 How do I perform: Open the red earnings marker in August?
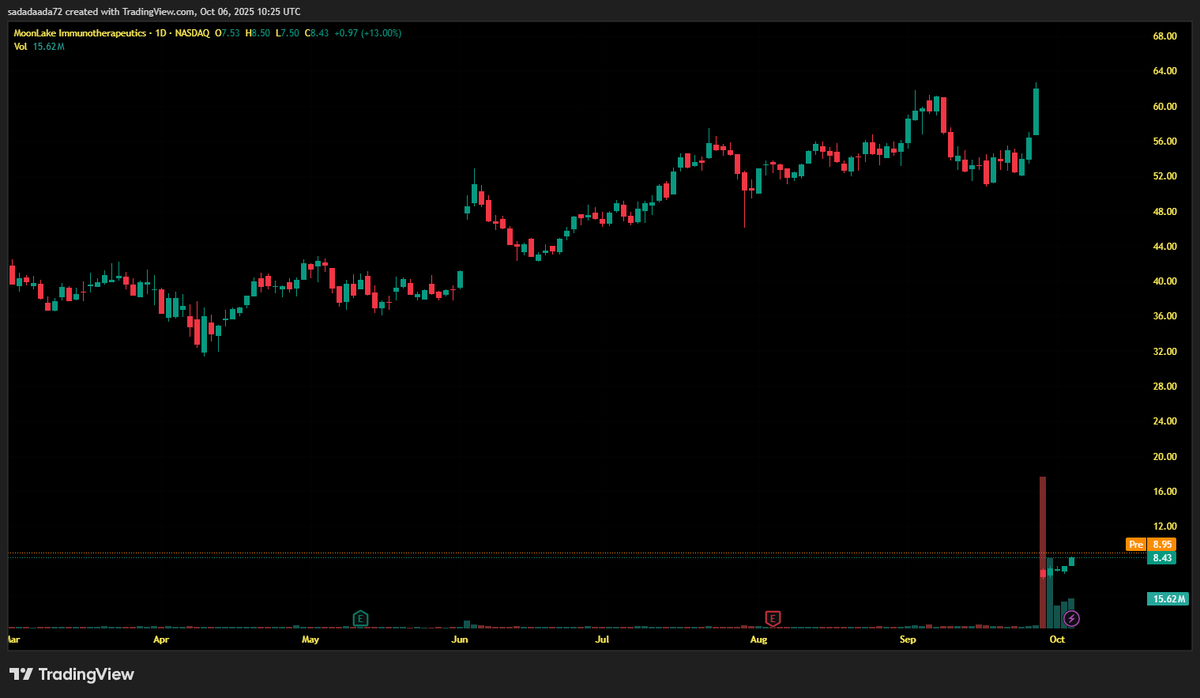coord(772,618)
